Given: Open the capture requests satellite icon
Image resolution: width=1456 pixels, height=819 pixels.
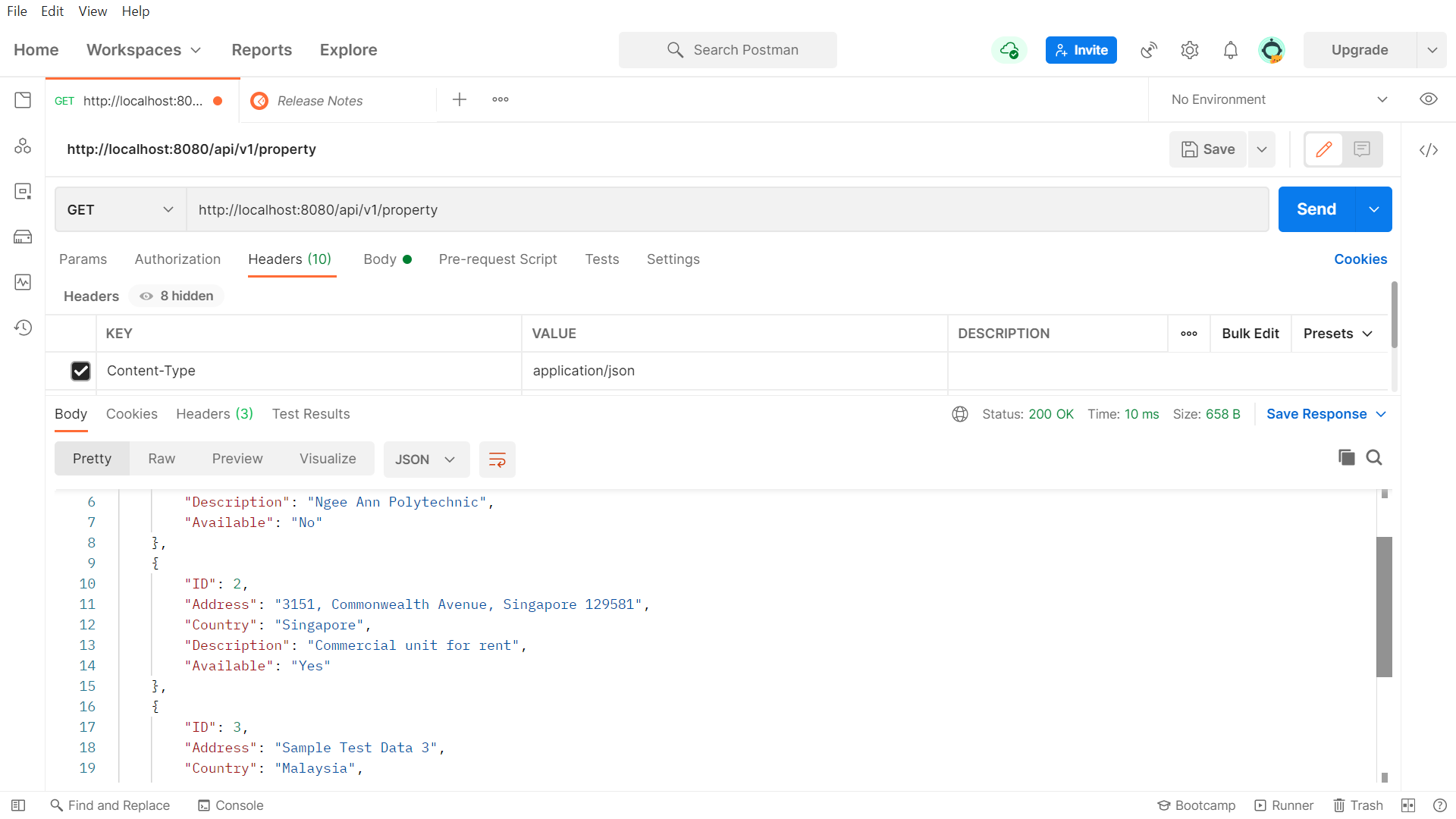Looking at the screenshot, I should click(x=1149, y=50).
